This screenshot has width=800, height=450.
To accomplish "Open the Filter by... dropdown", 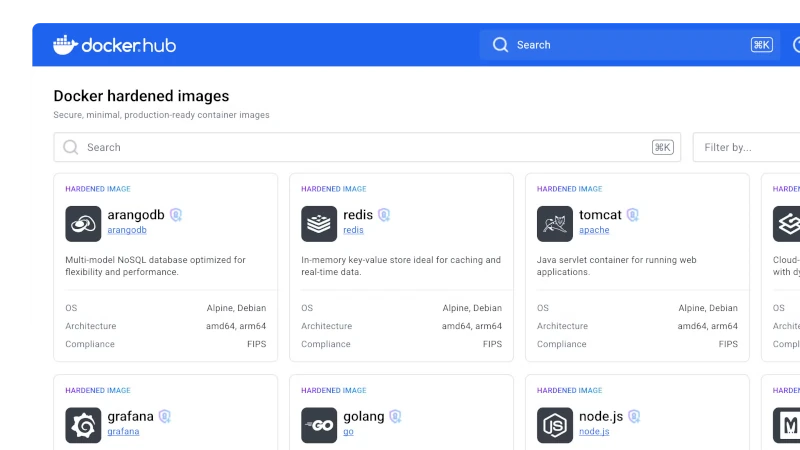I will [x=746, y=147].
